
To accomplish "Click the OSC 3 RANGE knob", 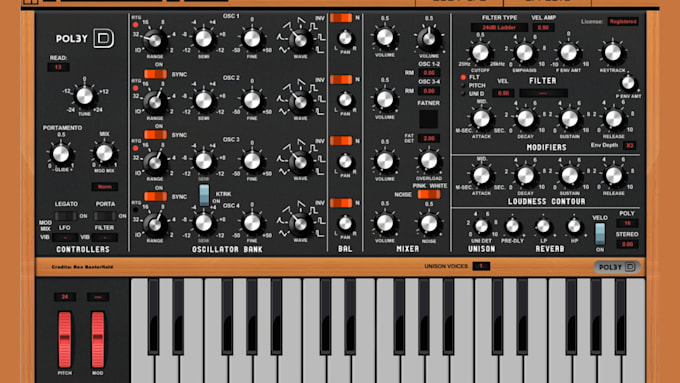I will point(155,163).
